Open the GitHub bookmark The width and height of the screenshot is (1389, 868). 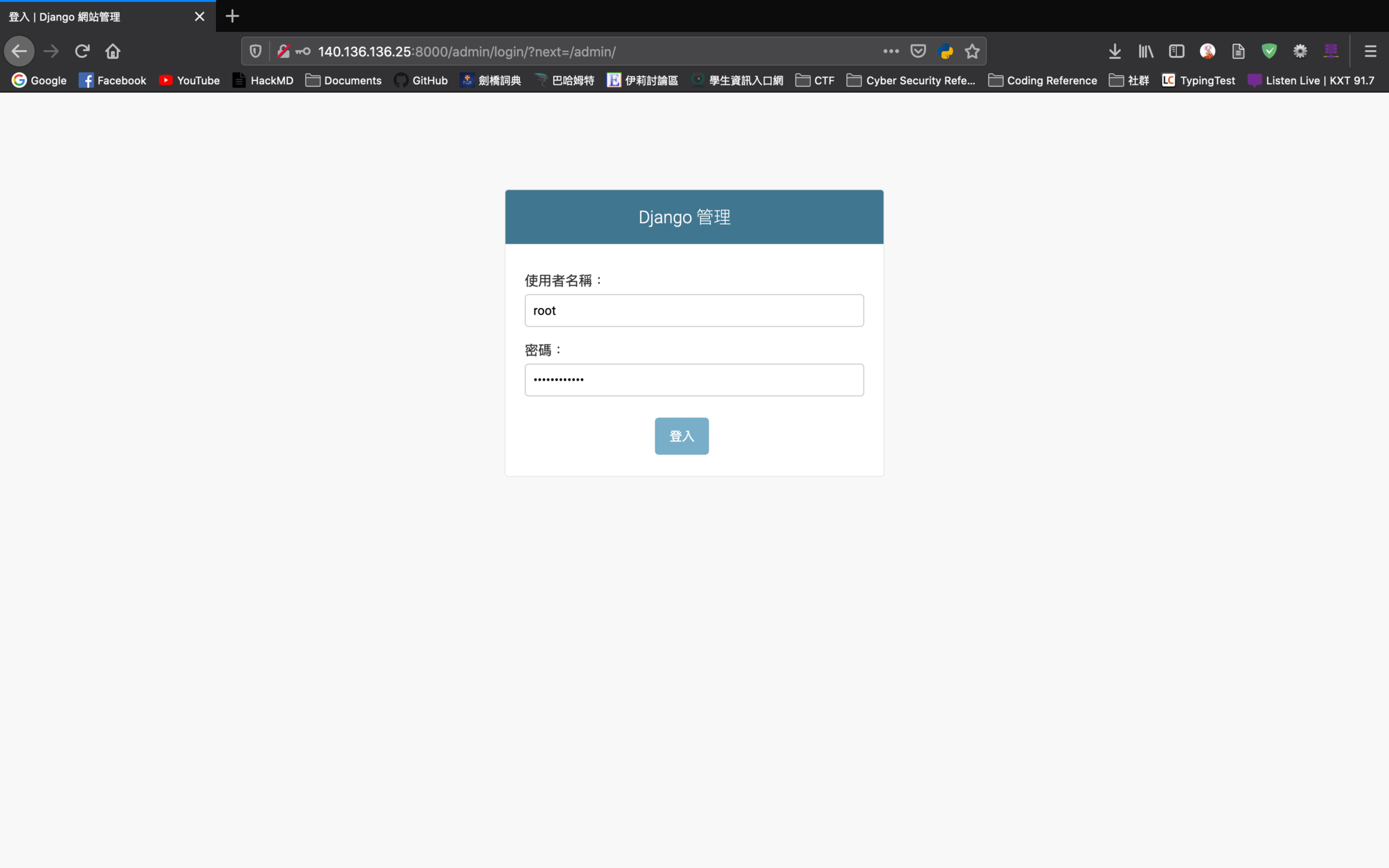(421, 80)
